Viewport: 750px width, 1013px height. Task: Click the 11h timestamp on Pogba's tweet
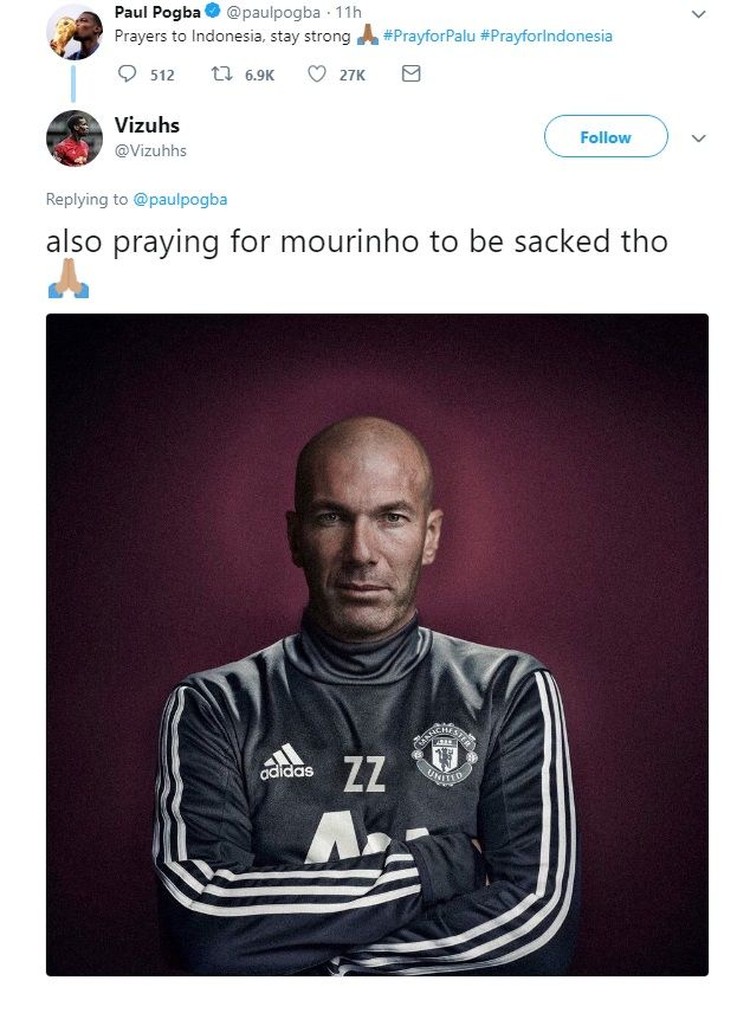(x=348, y=12)
